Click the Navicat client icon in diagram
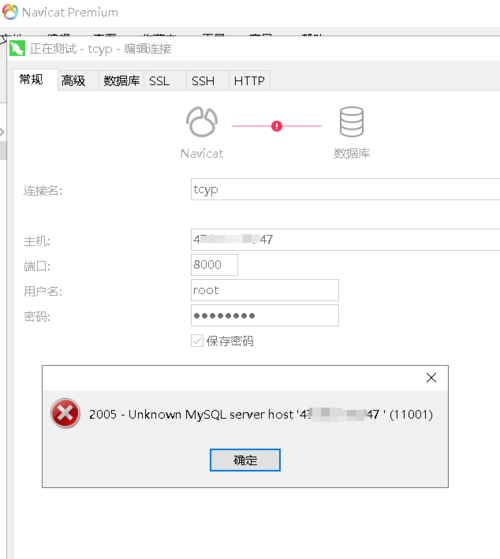This screenshot has width=500, height=559. point(202,122)
